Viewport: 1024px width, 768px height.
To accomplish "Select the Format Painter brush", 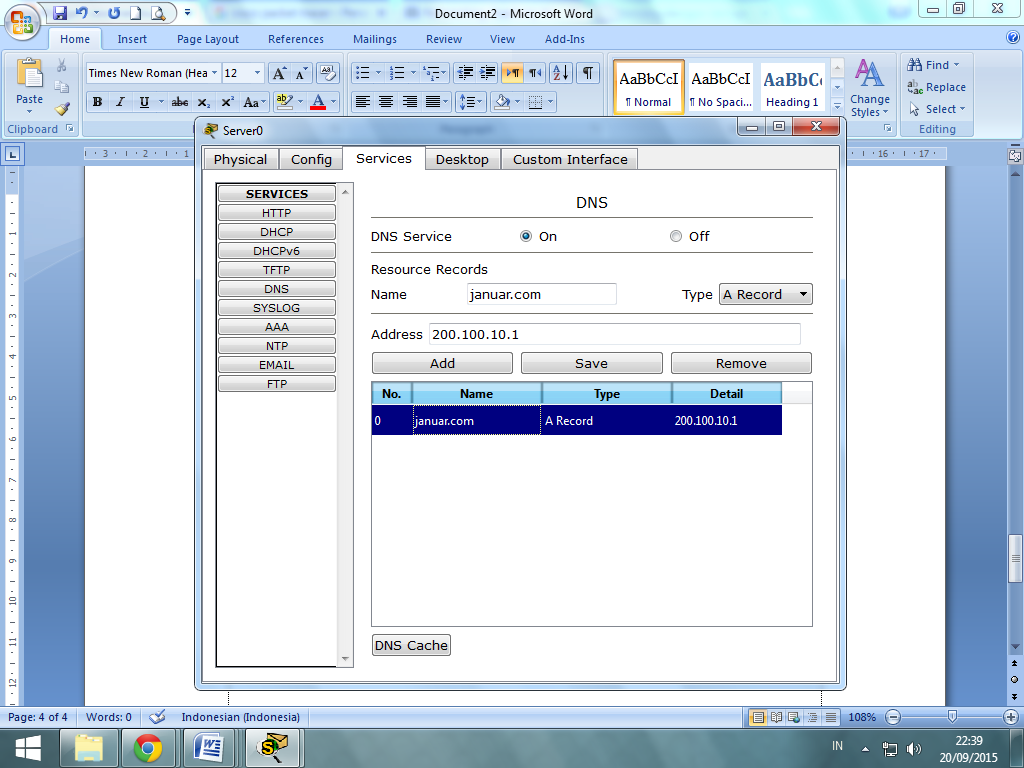I will 61,108.
